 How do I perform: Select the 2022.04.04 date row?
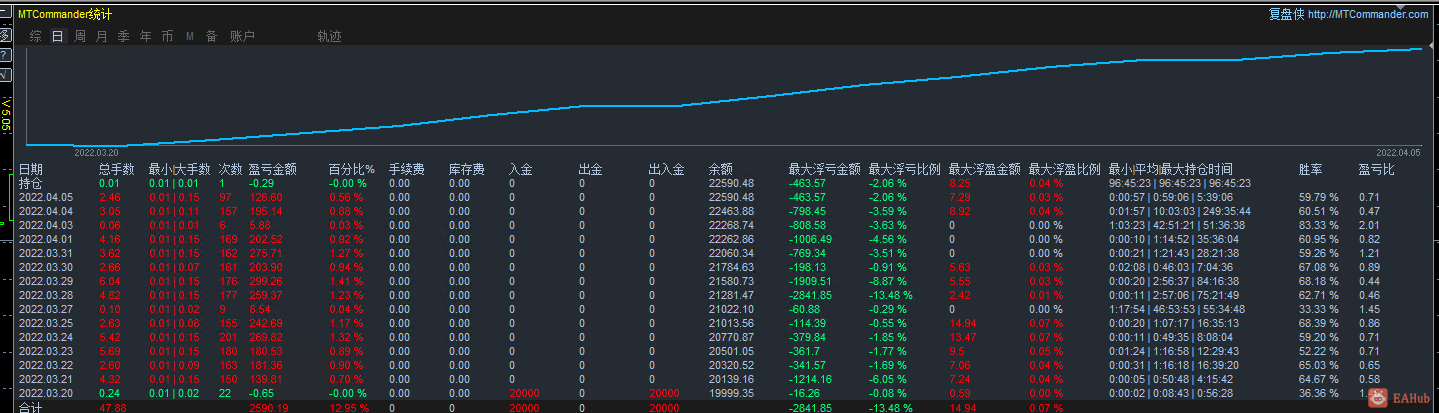(45, 211)
